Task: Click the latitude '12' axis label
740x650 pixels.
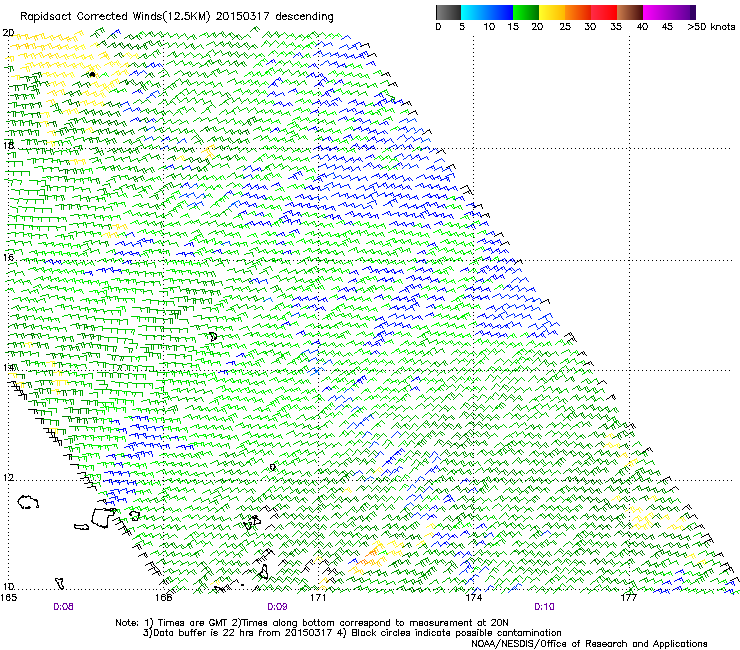Action: coord(8,477)
